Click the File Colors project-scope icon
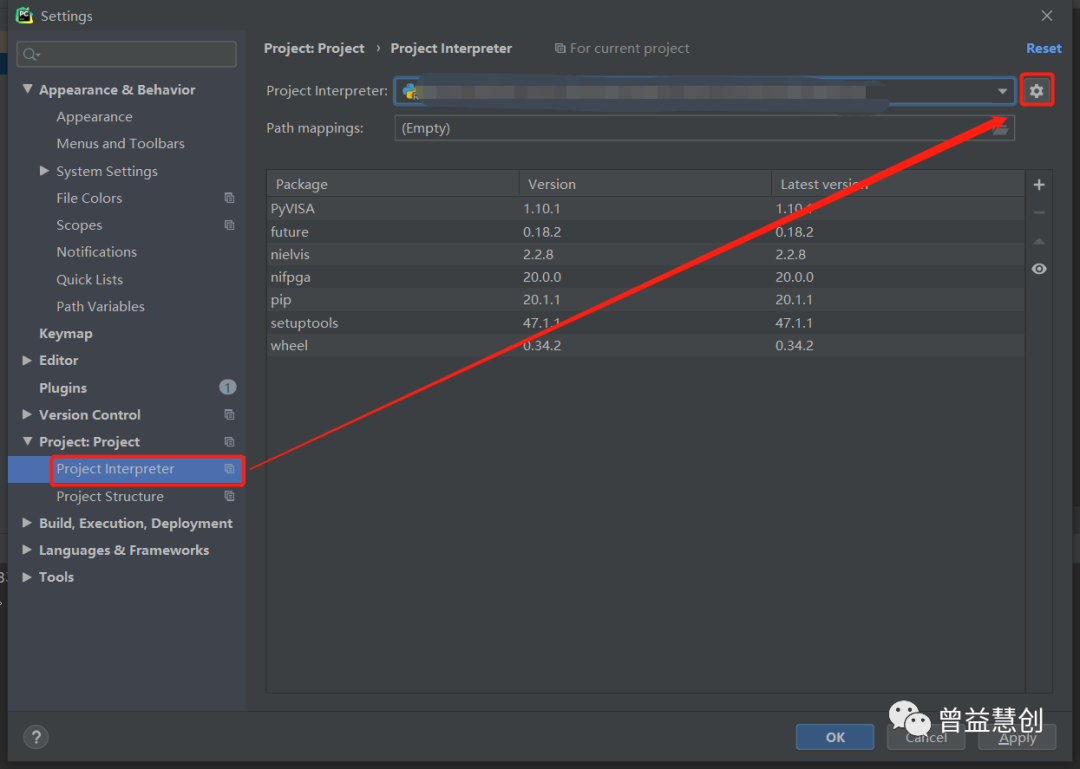 [x=229, y=198]
